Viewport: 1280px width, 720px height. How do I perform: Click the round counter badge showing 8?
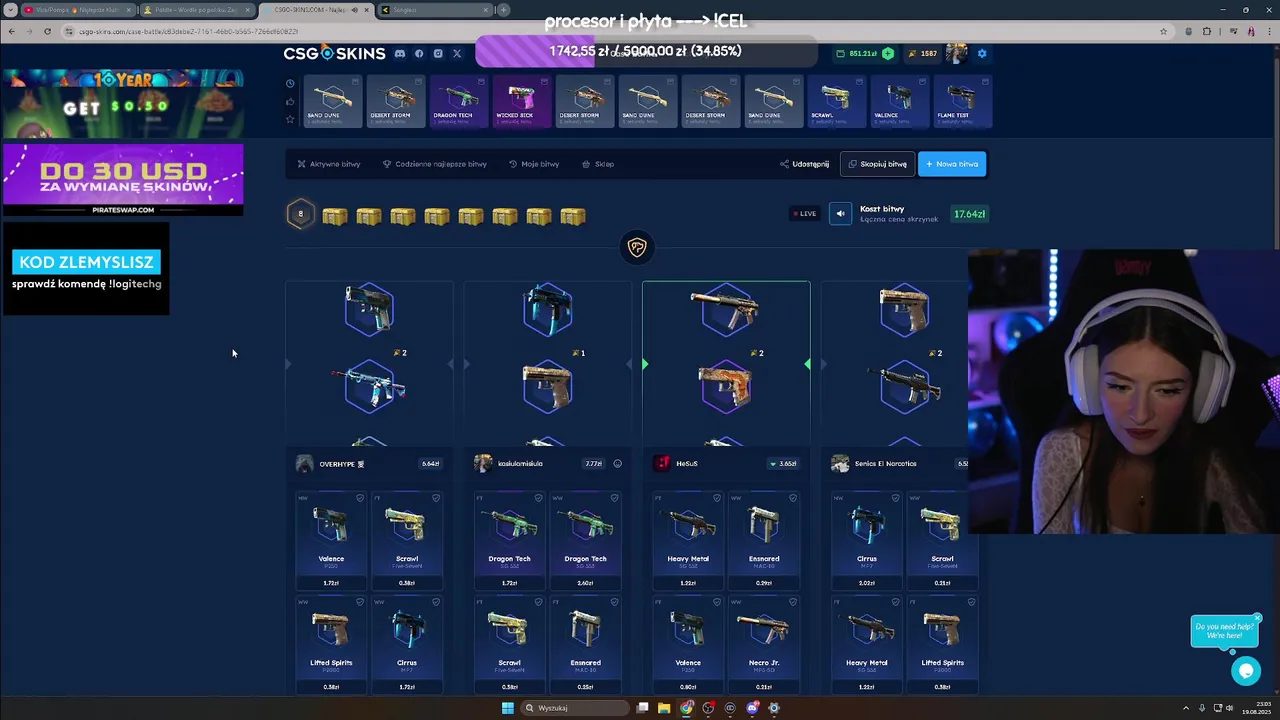300,213
